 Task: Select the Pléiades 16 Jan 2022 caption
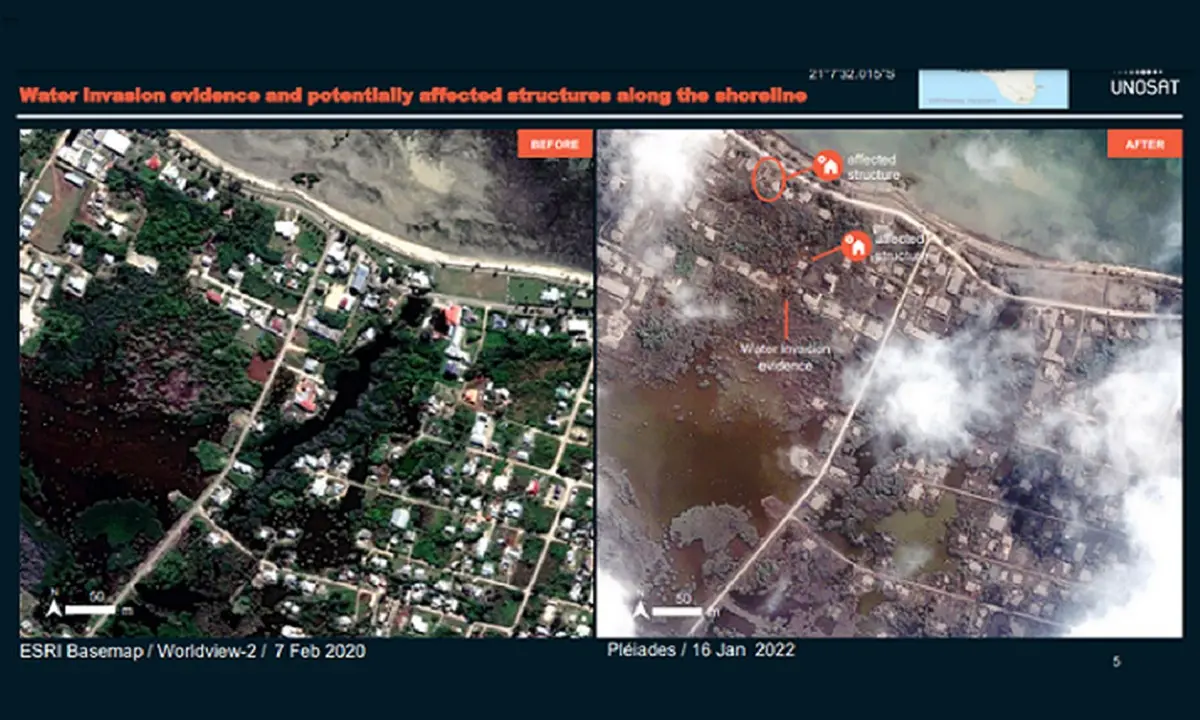point(700,650)
